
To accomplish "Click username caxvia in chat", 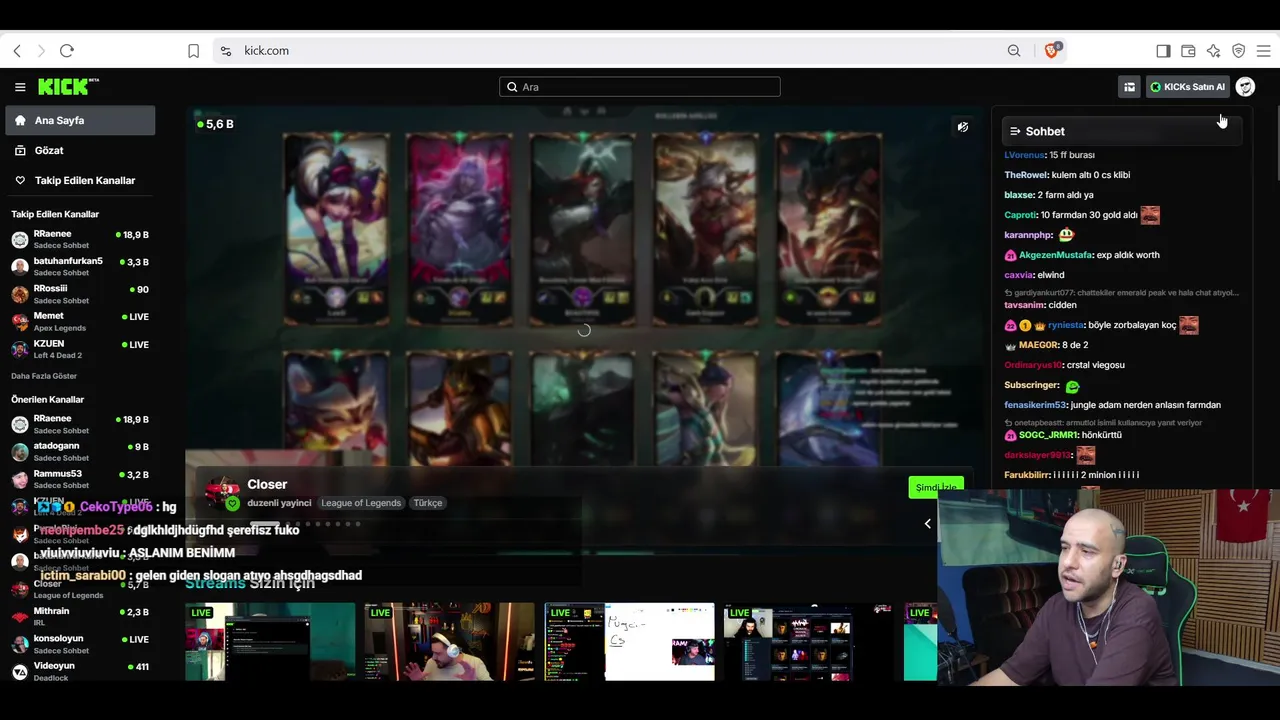I will (x=1018, y=275).
